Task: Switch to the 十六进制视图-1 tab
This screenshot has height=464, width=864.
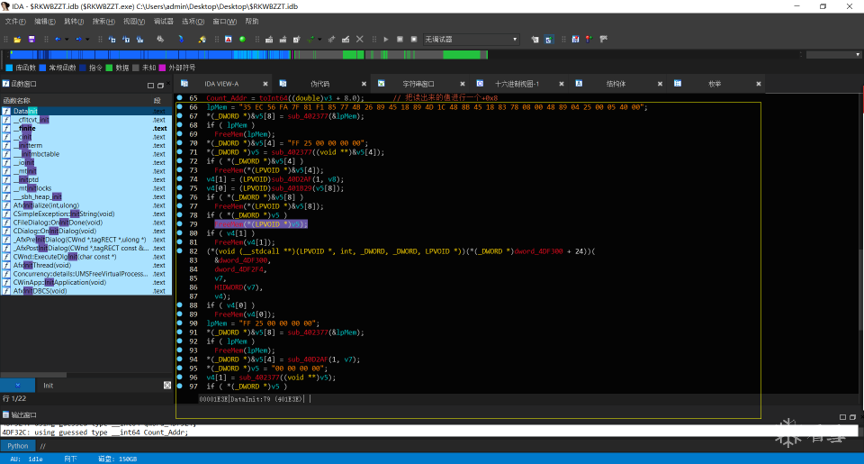Action: coord(516,84)
